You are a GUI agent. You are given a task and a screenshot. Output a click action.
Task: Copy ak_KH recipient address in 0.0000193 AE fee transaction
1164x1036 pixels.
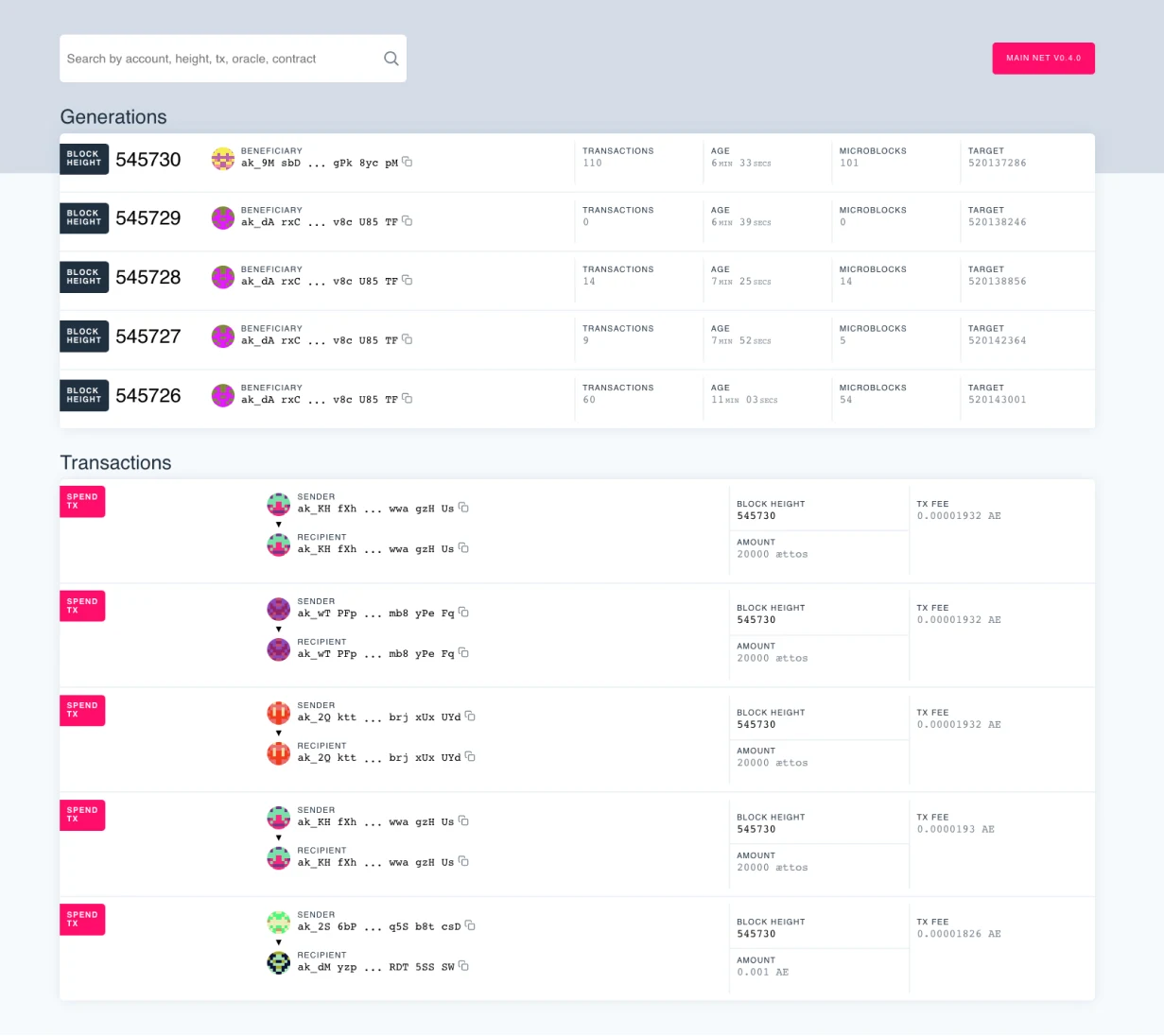pyautogui.click(x=464, y=862)
